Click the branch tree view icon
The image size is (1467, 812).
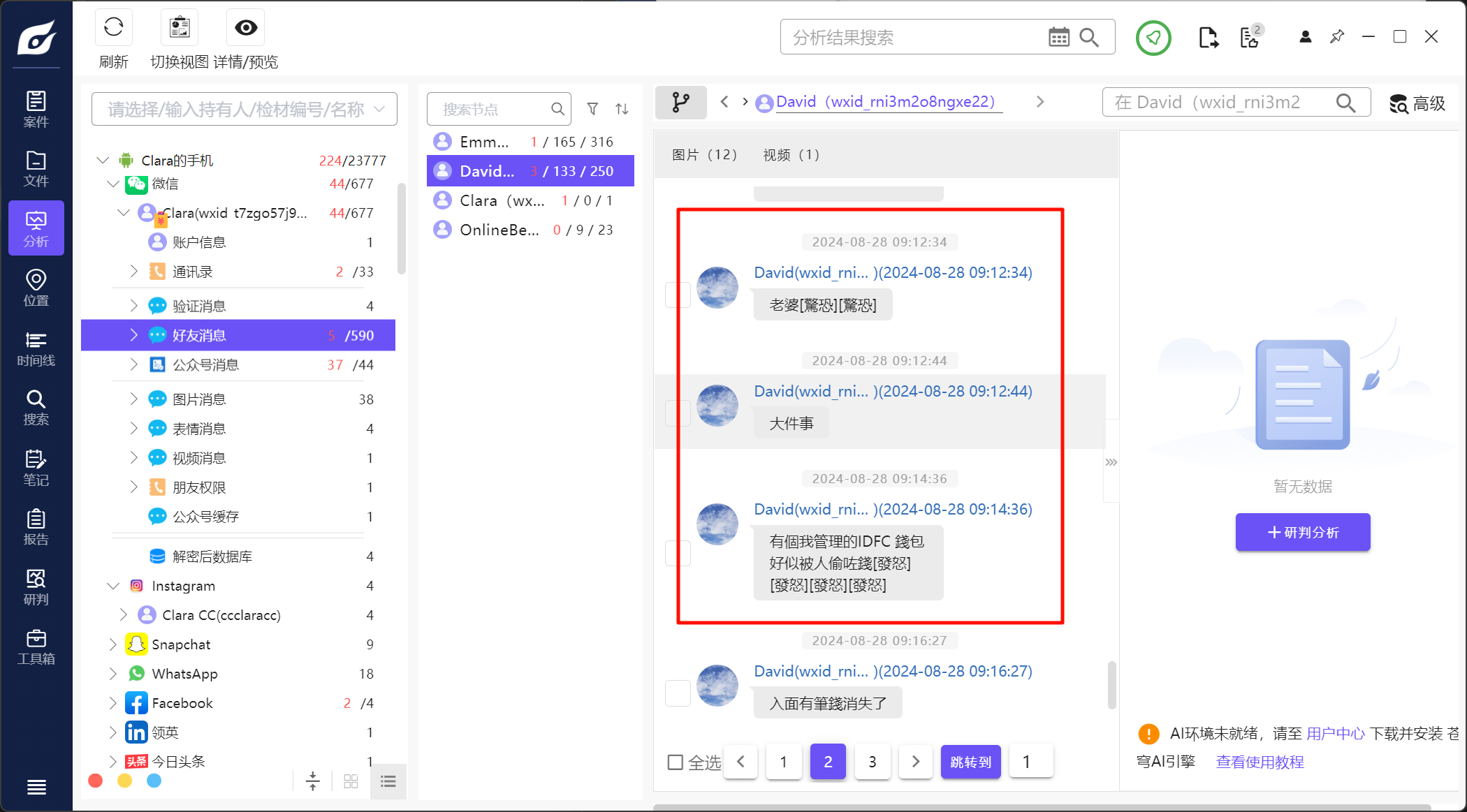(680, 103)
